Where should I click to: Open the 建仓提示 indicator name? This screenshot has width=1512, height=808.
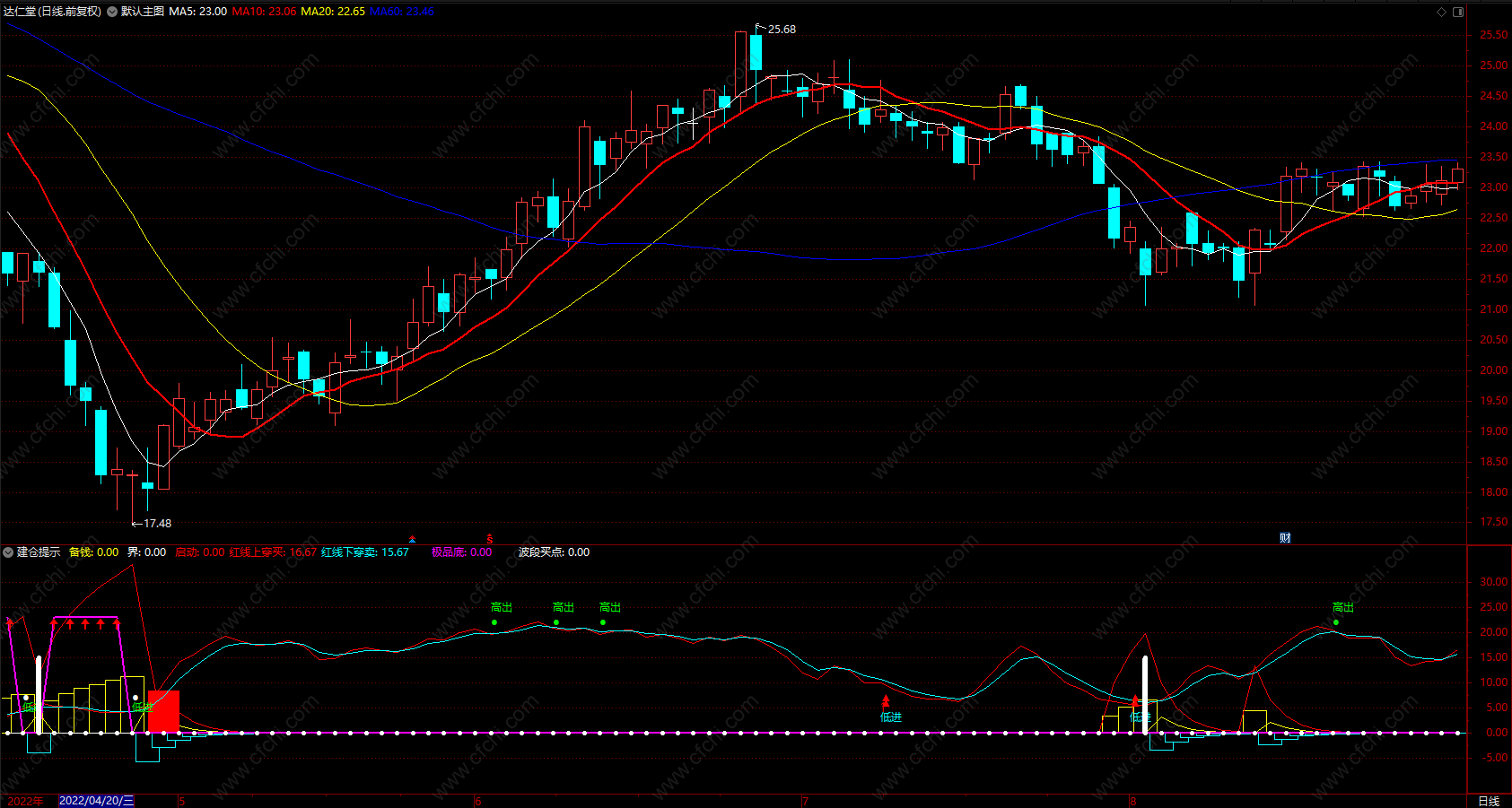coord(39,552)
